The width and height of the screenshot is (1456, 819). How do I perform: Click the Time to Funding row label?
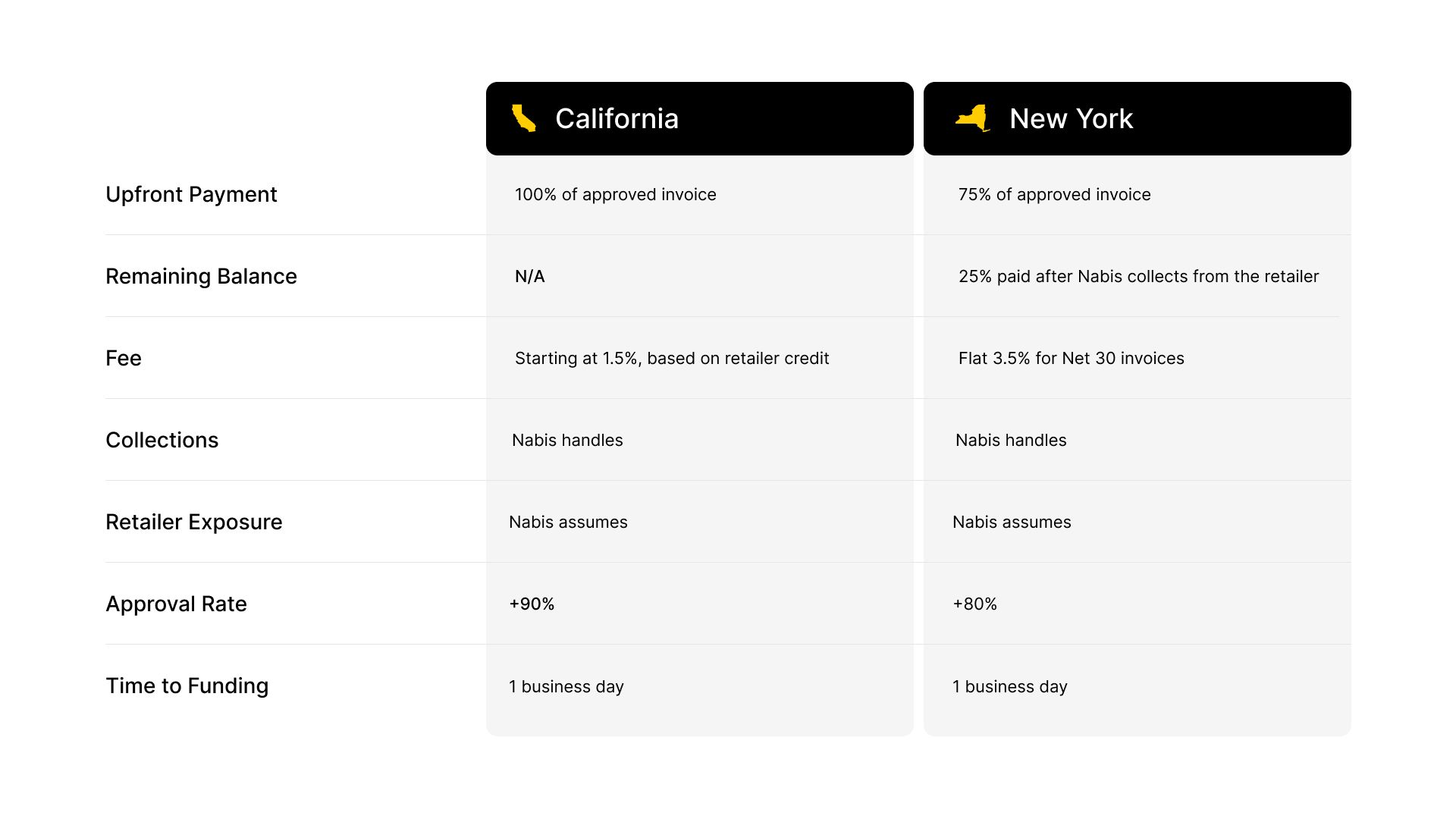click(187, 686)
